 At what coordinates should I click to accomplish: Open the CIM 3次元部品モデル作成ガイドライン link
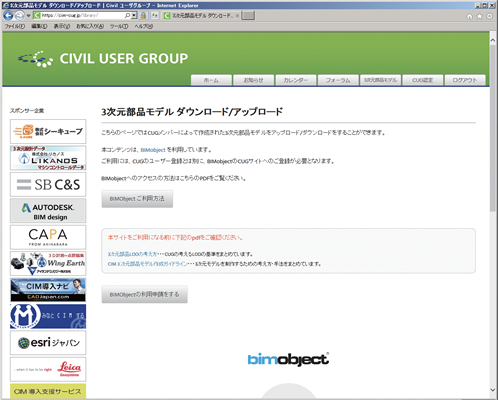point(147,264)
